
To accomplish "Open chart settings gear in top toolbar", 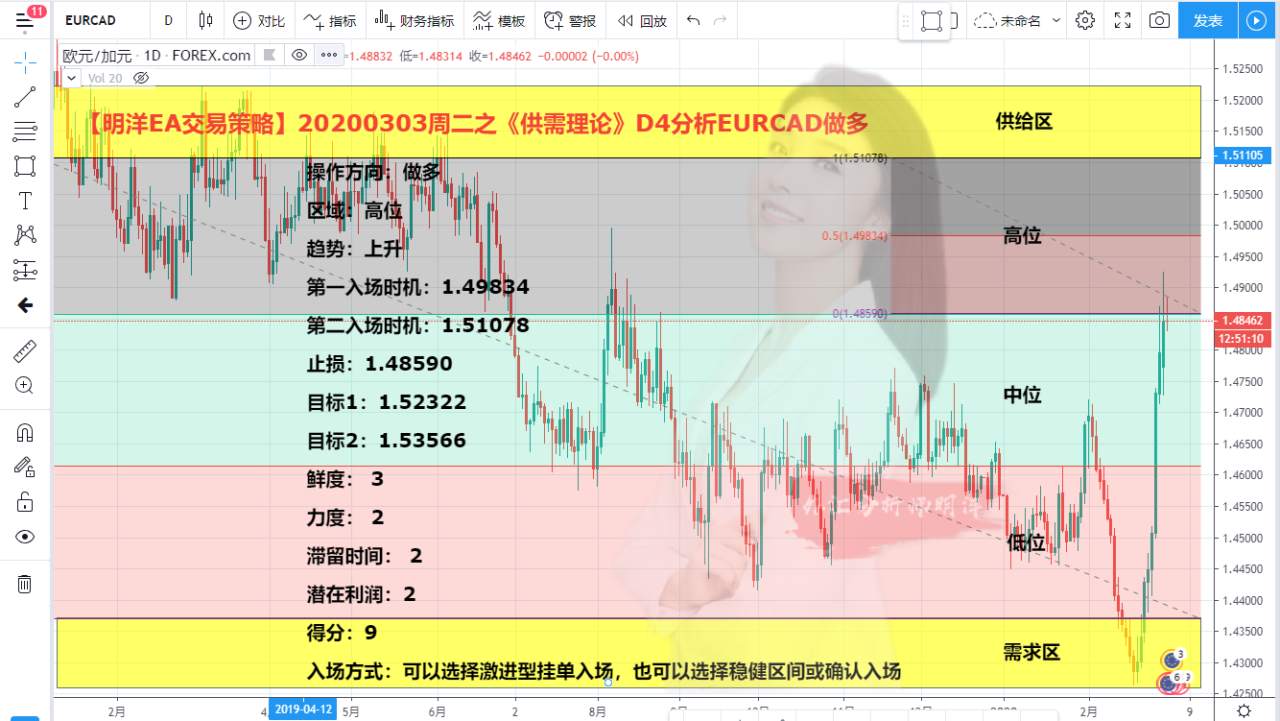I will pyautogui.click(x=1085, y=20).
